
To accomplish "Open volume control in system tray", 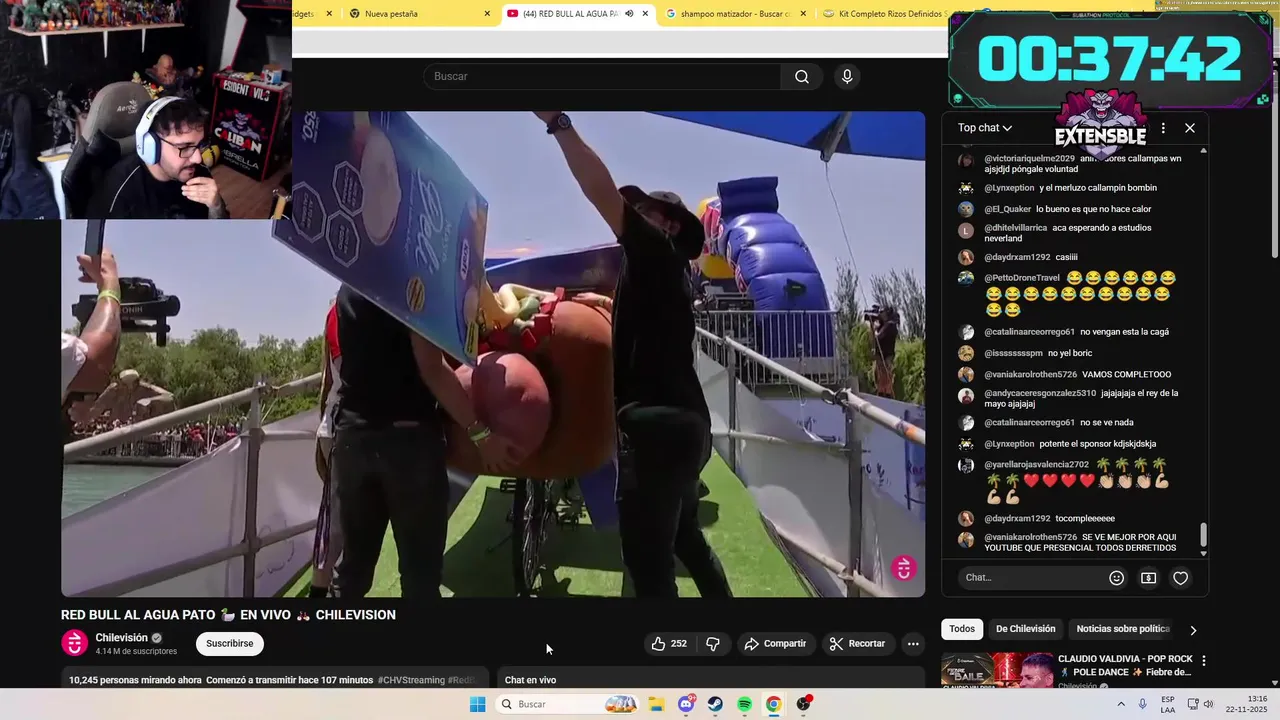I will tap(1208, 704).
